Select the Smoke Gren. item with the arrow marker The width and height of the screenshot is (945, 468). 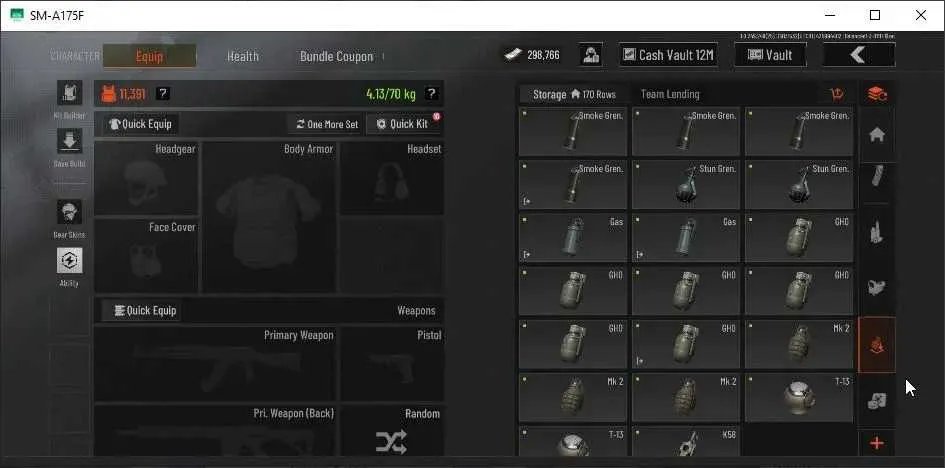pos(573,184)
